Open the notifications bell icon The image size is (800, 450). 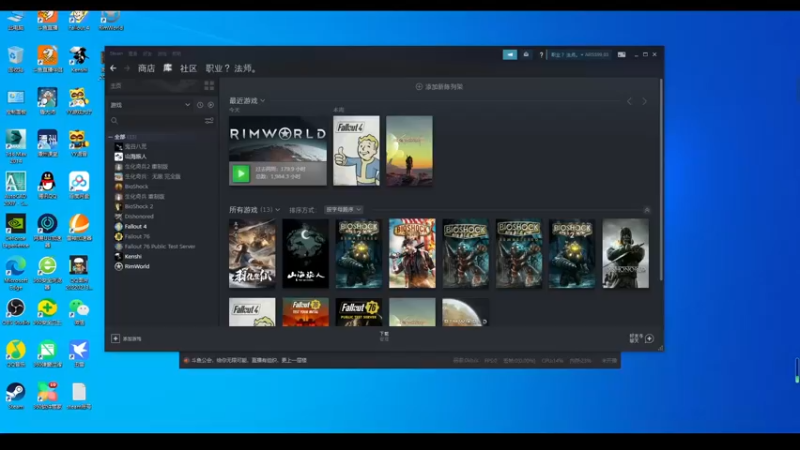526,55
